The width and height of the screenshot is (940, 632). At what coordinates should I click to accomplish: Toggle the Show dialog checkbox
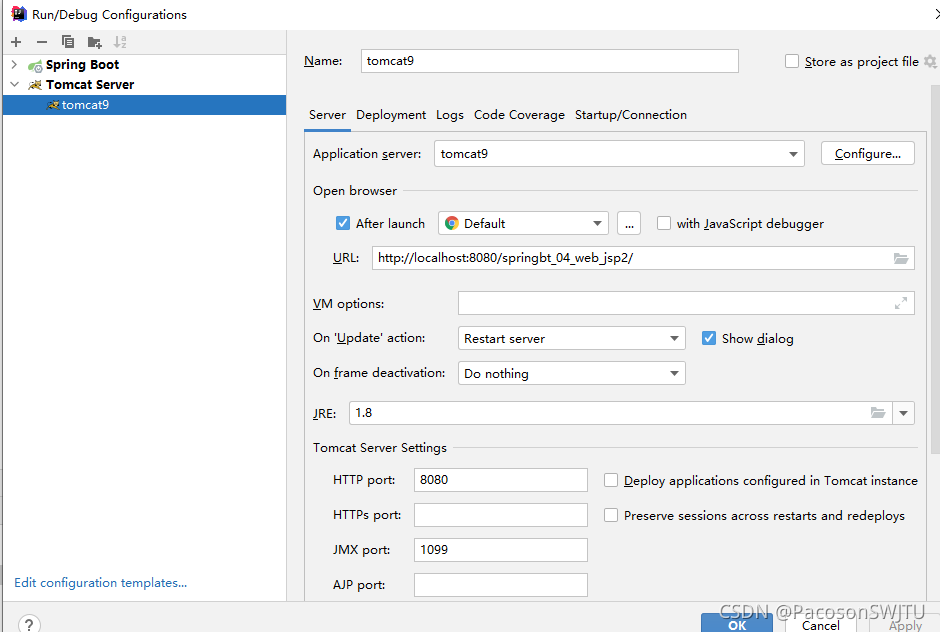[709, 338]
